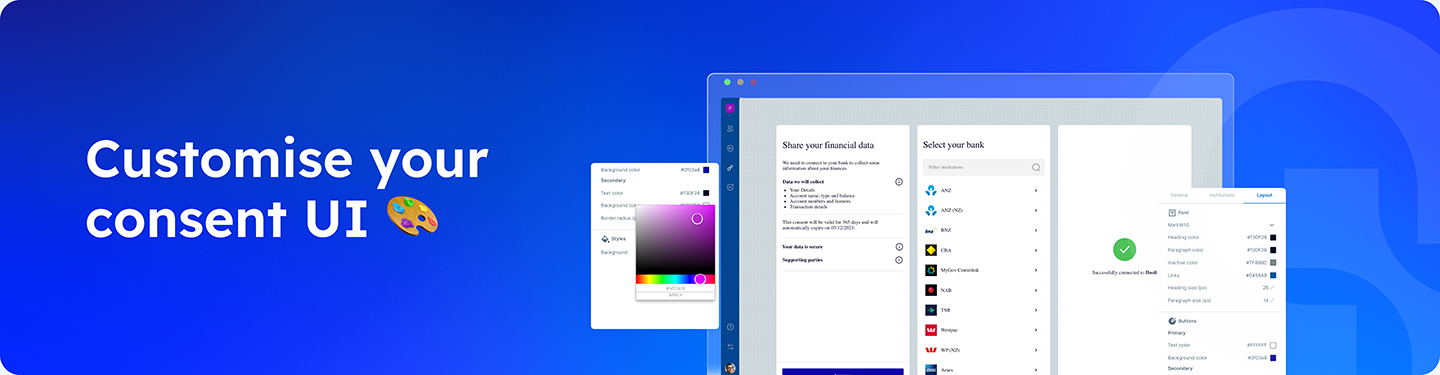The width and height of the screenshot is (1440, 375).
Task: Click the key icon in the sidebar
Action: point(730,167)
